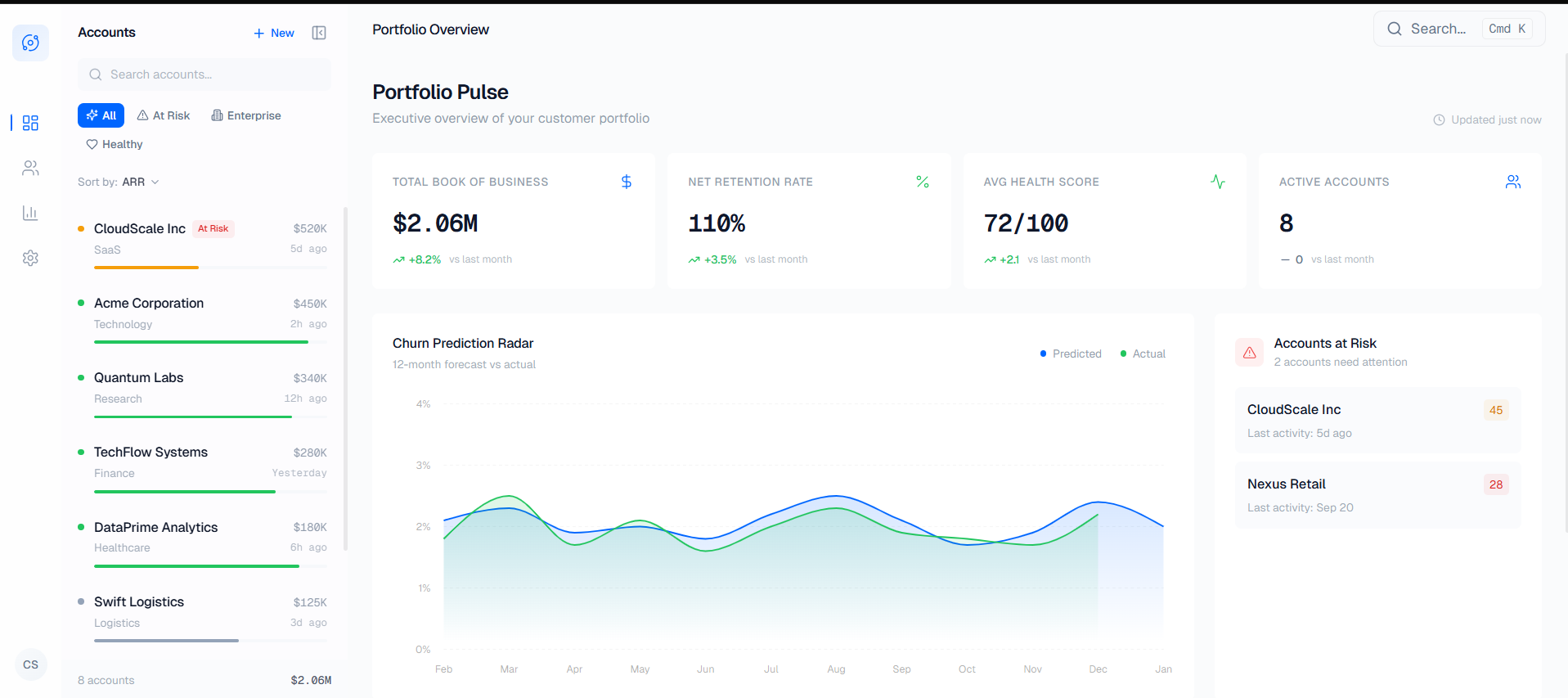Click the 110% net retention value

pos(717,223)
